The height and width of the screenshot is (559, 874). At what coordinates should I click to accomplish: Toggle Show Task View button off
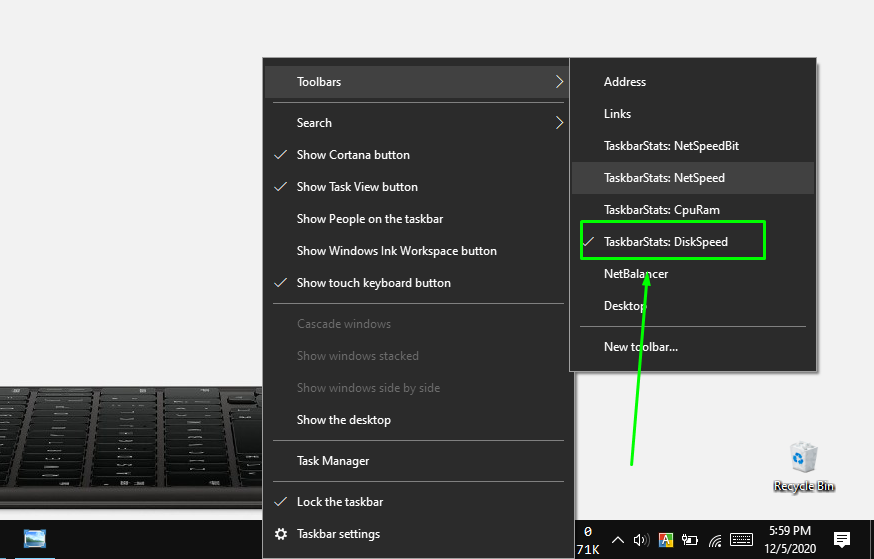(357, 187)
